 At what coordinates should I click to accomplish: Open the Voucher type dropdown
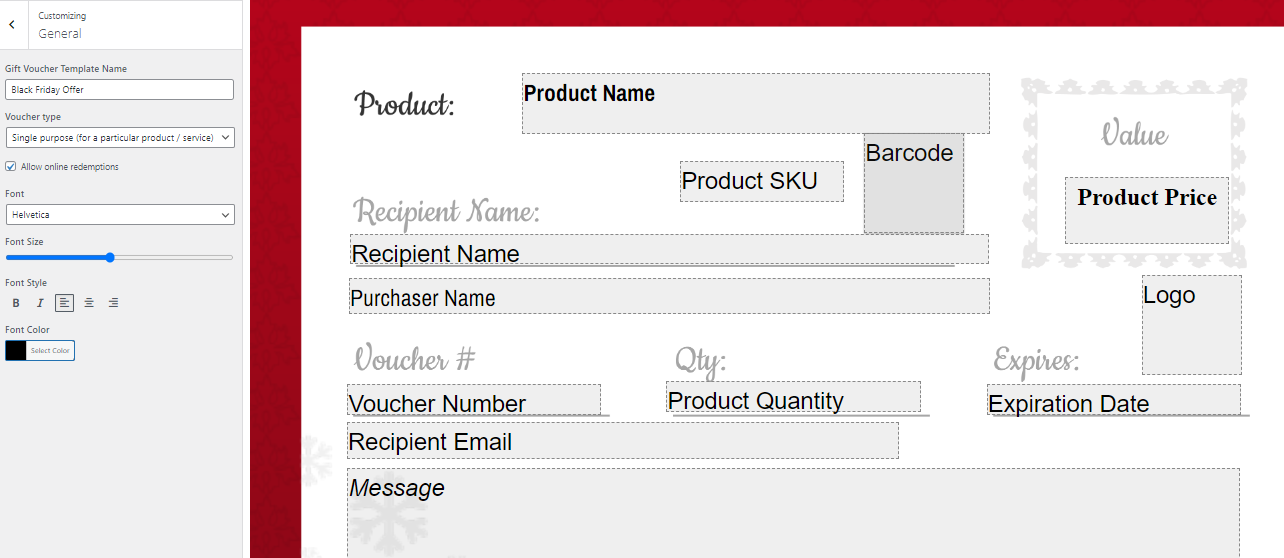[x=120, y=137]
